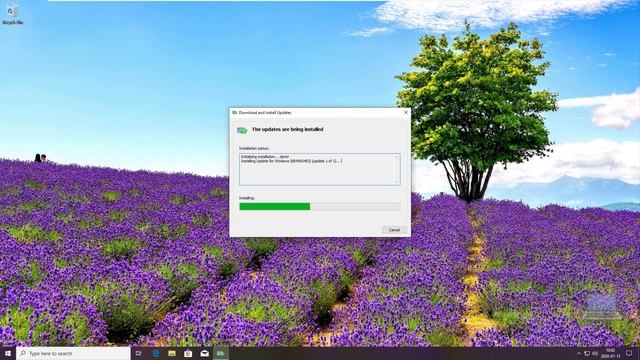This screenshot has height=360, width=640.
Task: Click inside the installation status text box
Action: (320, 169)
